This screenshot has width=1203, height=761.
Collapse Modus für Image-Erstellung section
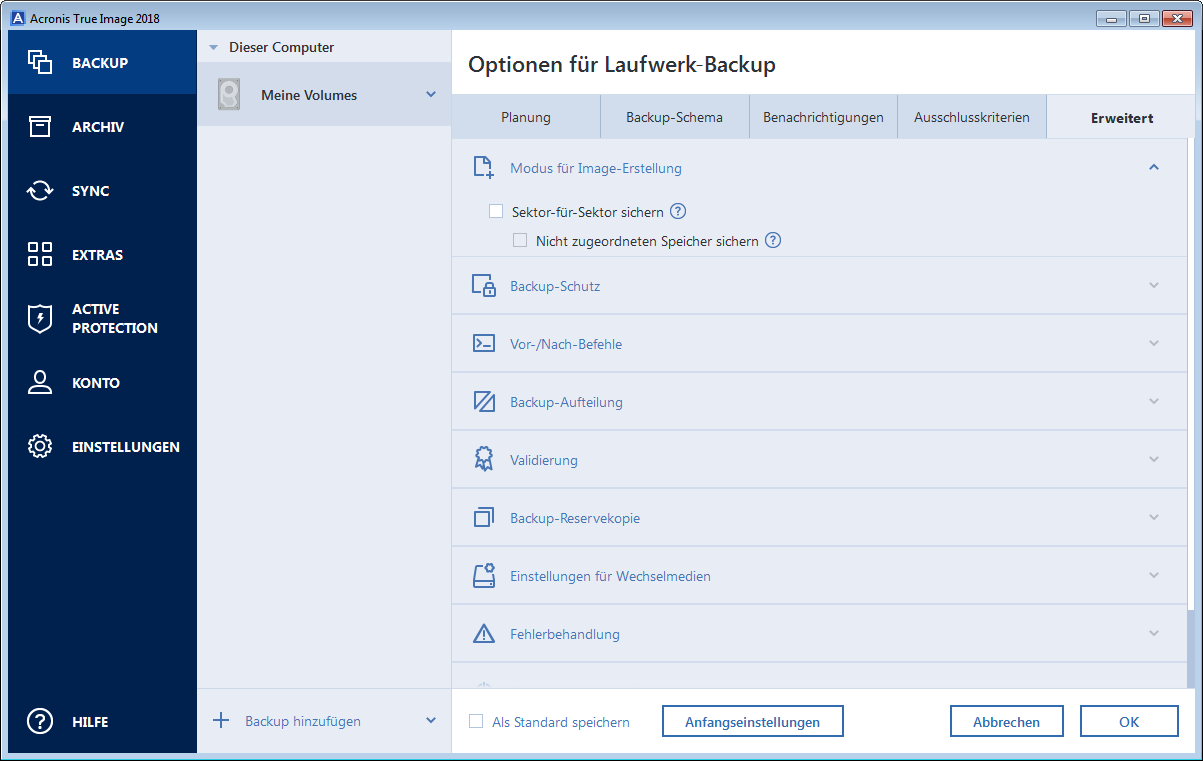pos(1154,167)
